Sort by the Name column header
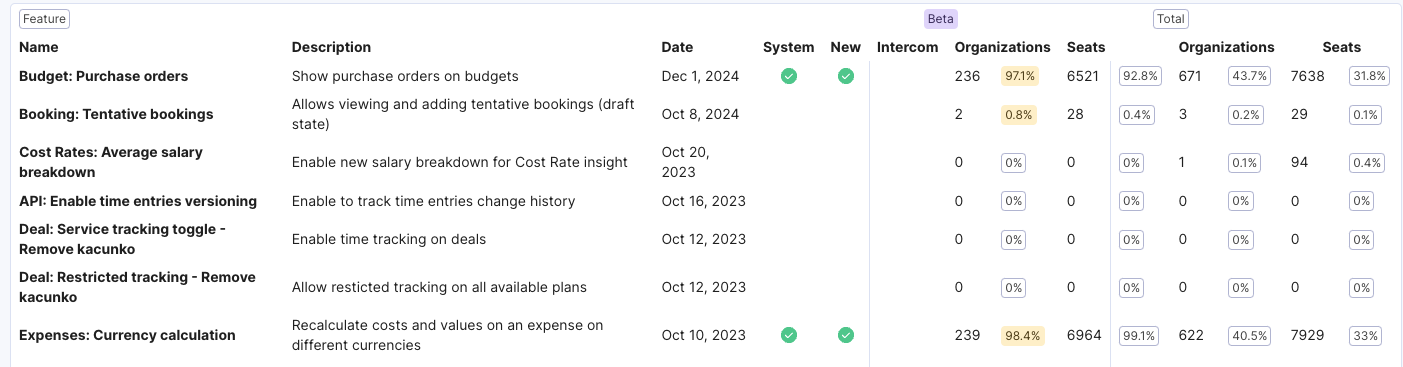This screenshot has width=1403, height=367. (39, 47)
